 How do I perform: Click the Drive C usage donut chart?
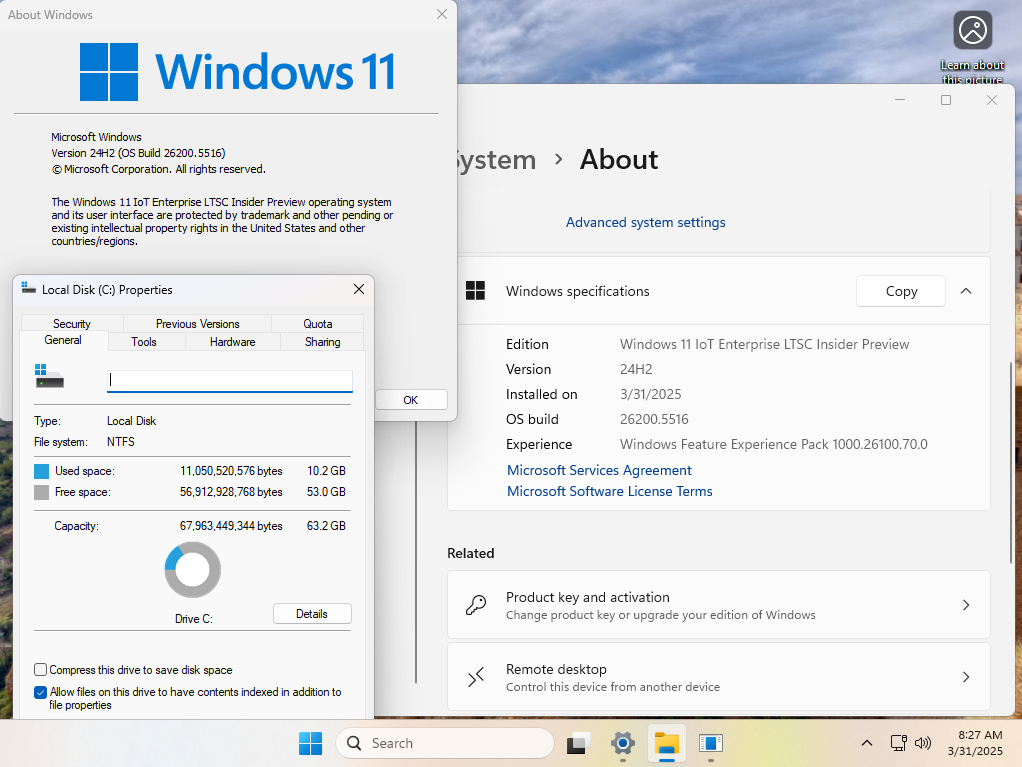point(193,570)
